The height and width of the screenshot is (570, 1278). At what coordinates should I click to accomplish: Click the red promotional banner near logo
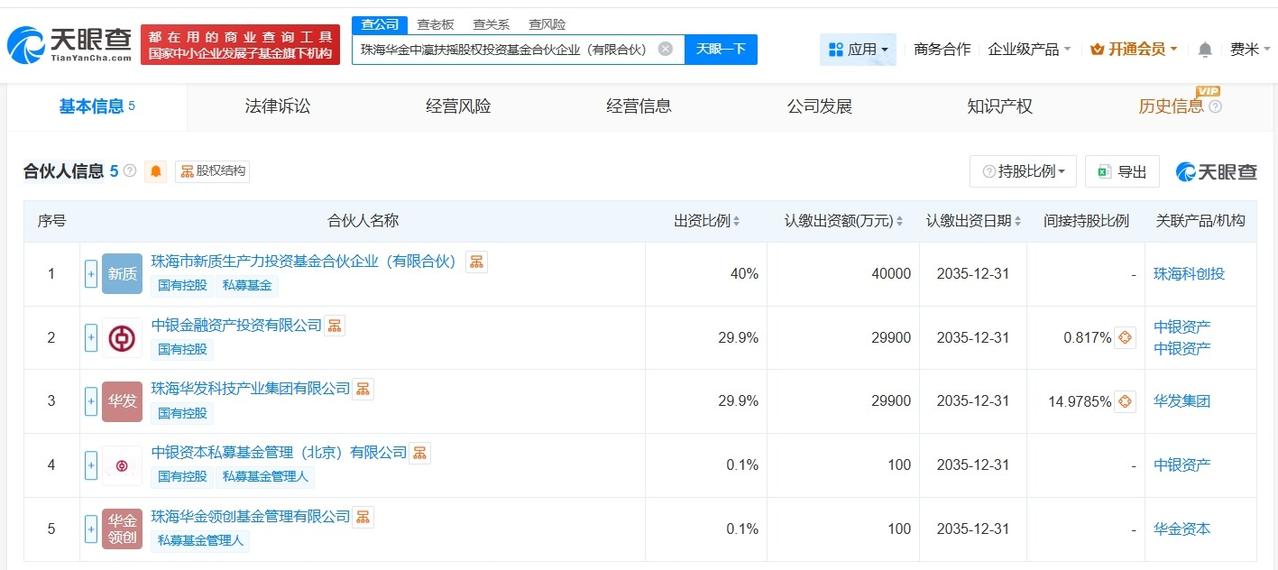coord(240,45)
